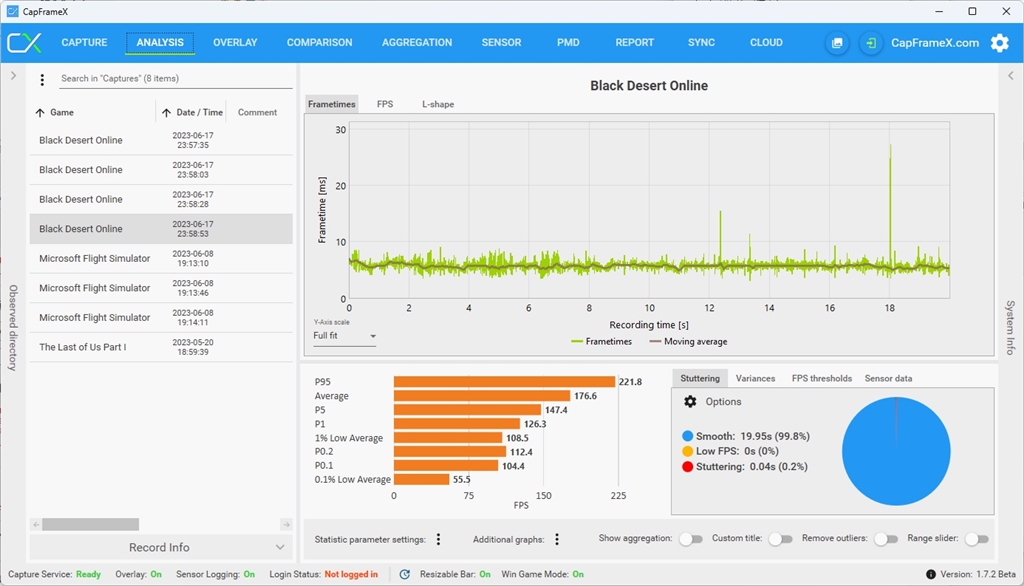
Task: Switch to the FPS graph tab
Action: pos(385,105)
